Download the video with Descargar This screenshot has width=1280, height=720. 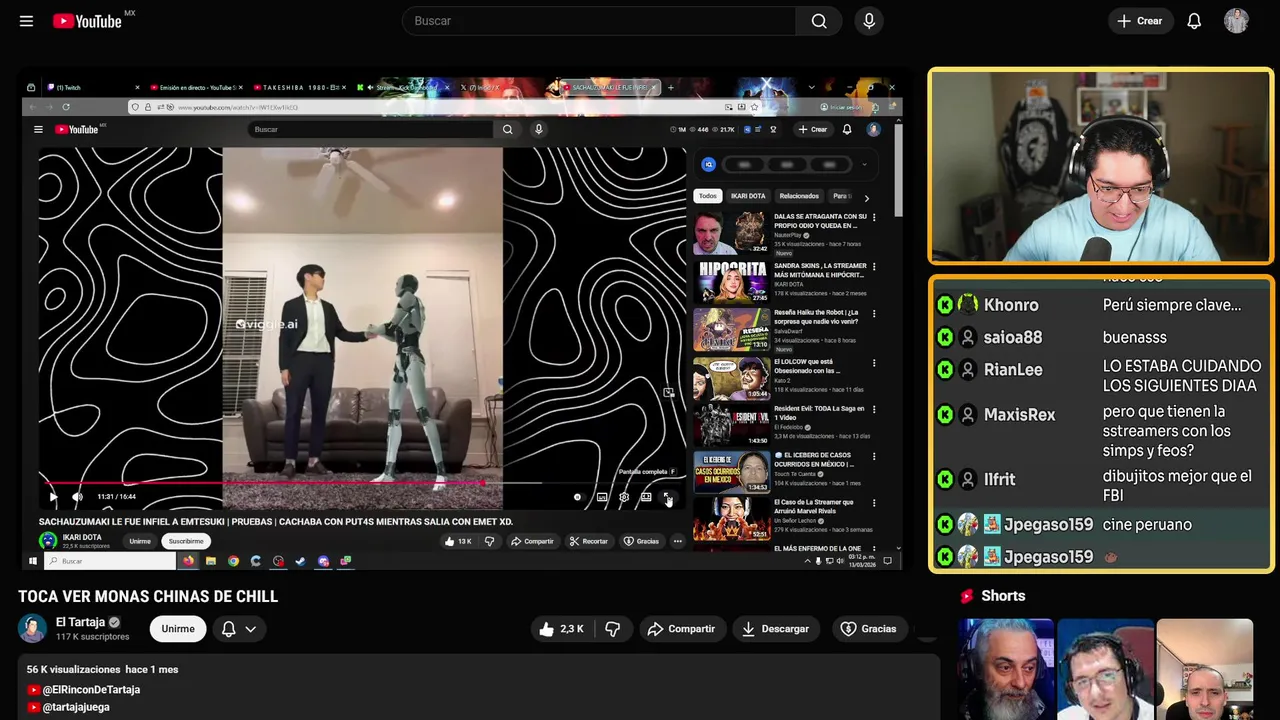[775, 629]
